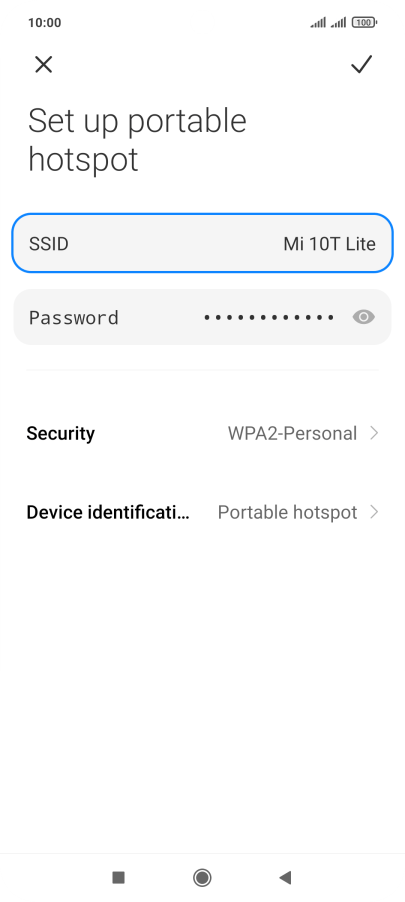Screen dimensions: 405x902
Task: Tap the second signal strength icon
Action: click(x=338, y=22)
